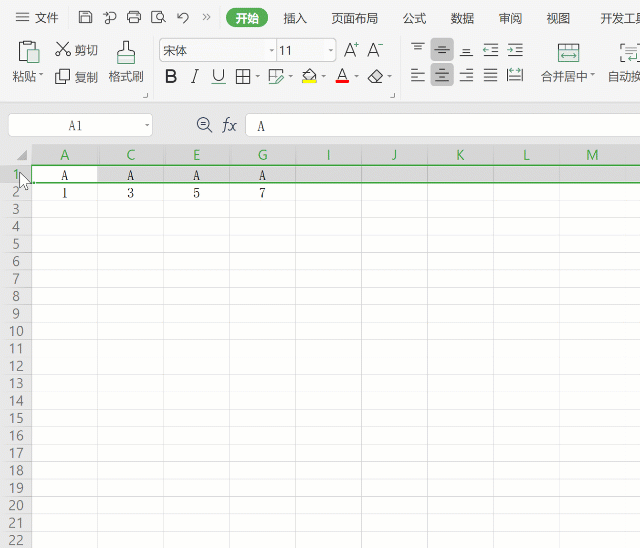
Task: Expand the borders dropdown arrow
Action: 258,76
